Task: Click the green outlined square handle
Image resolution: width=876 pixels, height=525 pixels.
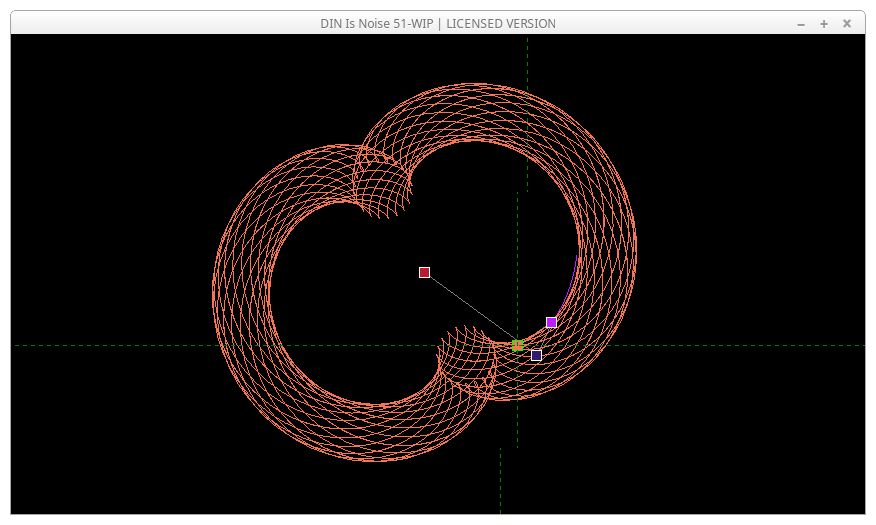Action: (x=517, y=345)
